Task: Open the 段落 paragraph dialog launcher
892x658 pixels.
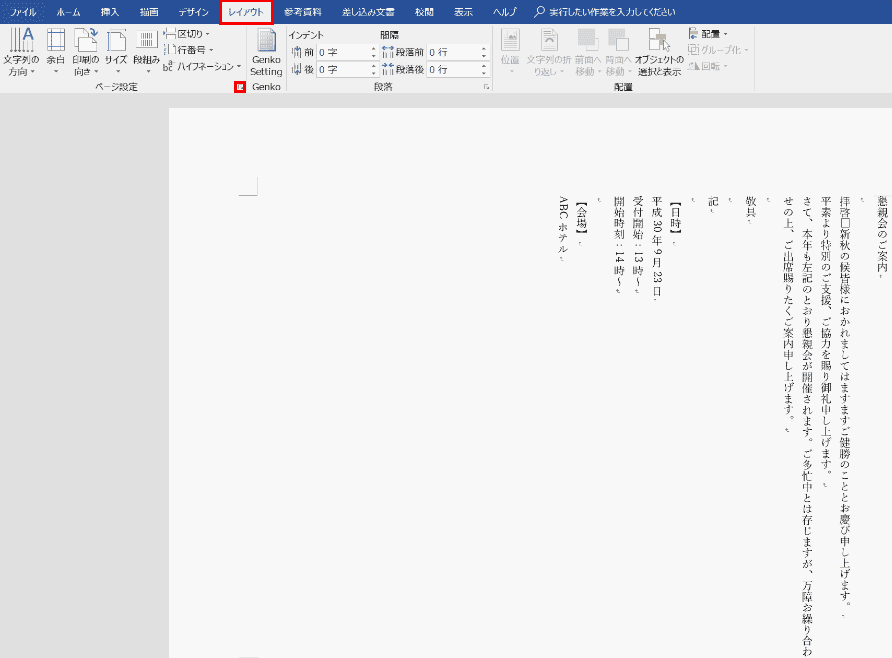Action: click(487, 87)
